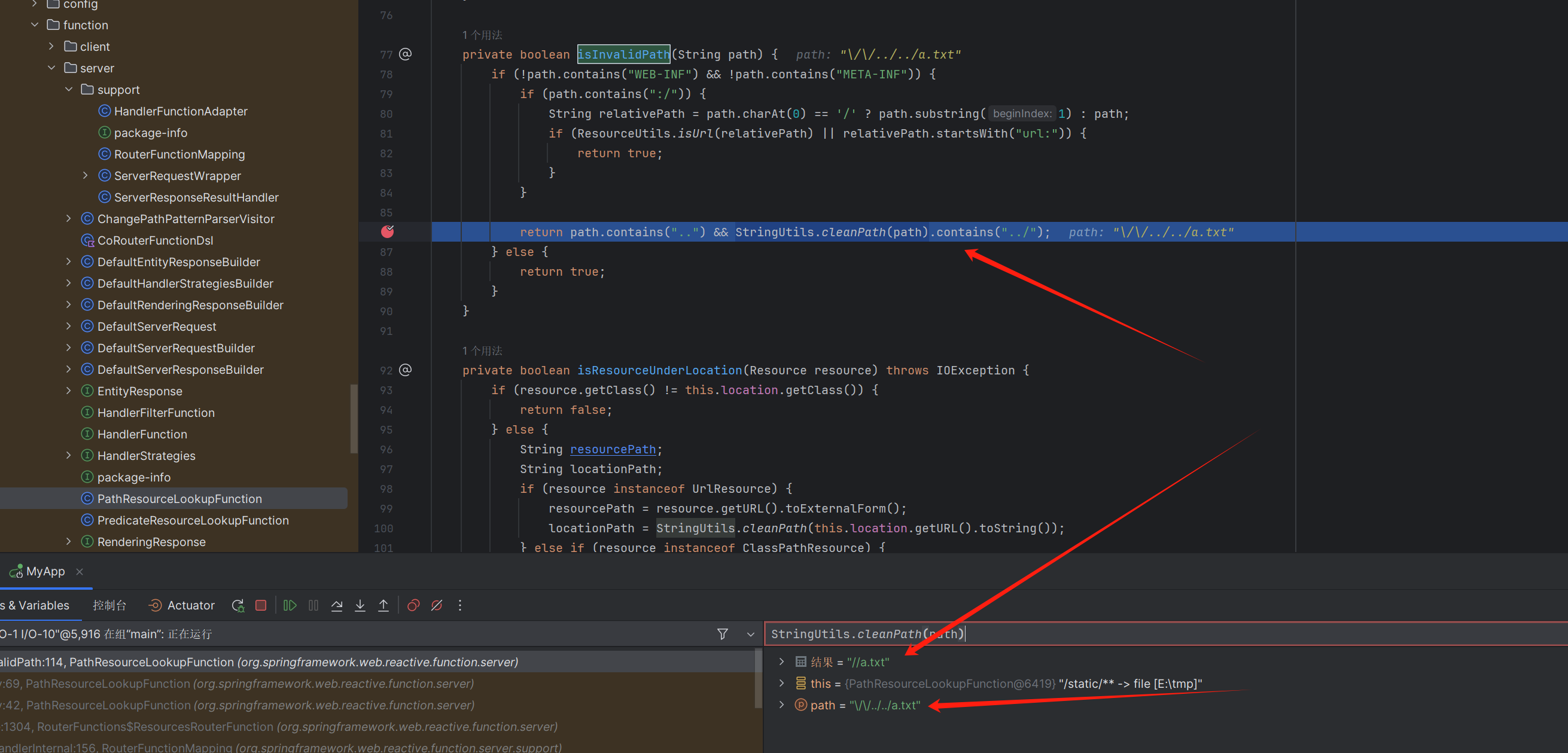Collapse the server folder
Viewport: 1568px width, 753px height.
pos(51,68)
